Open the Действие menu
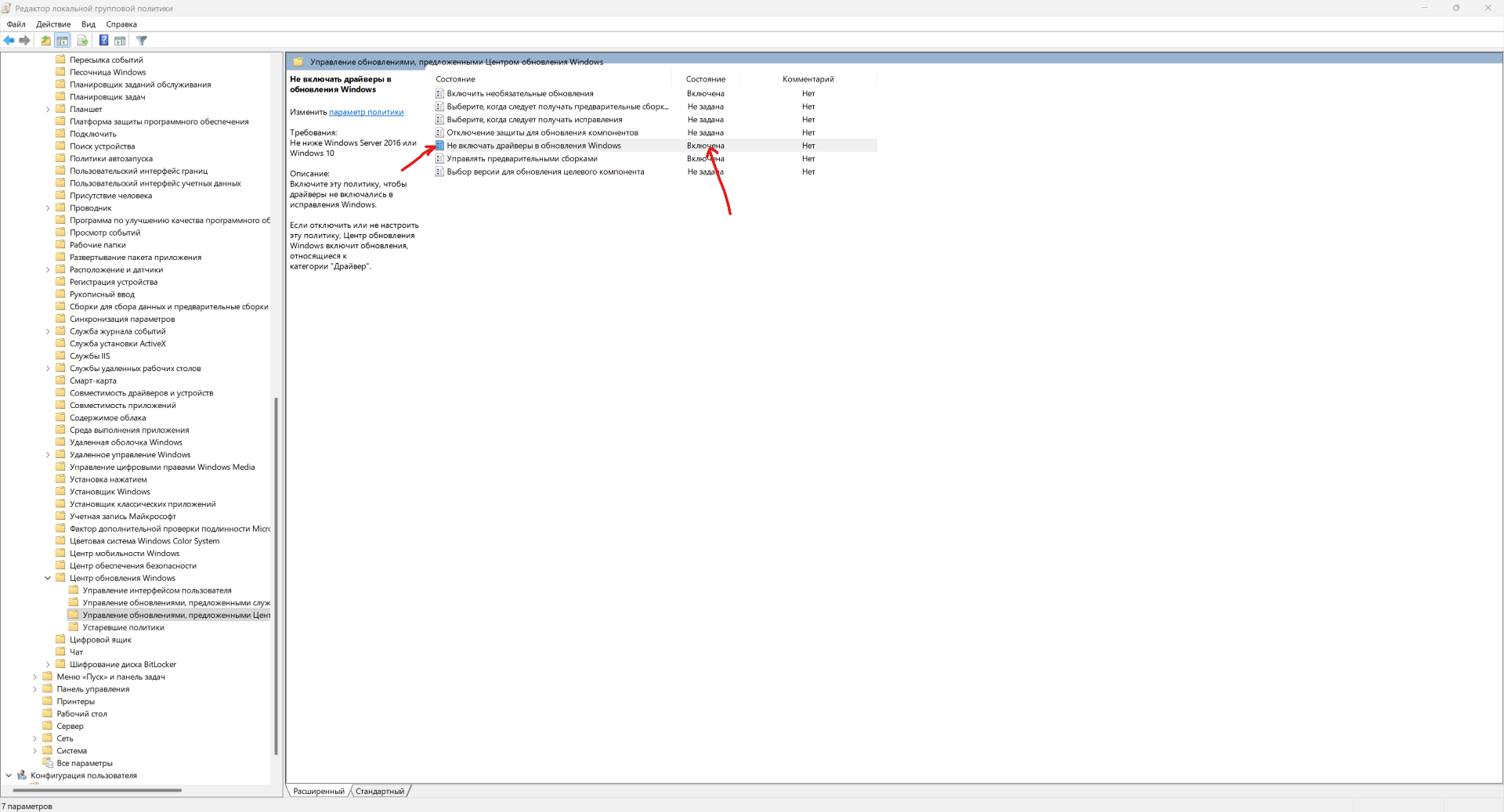This screenshot has width=1504, height=812. [x=53, y=24]
